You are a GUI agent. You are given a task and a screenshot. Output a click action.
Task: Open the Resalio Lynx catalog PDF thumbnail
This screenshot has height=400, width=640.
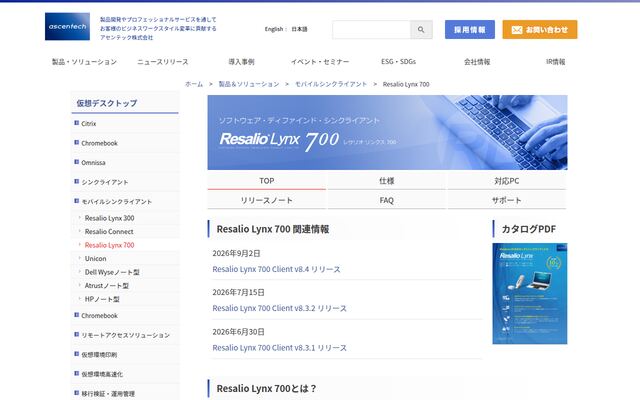530,293
